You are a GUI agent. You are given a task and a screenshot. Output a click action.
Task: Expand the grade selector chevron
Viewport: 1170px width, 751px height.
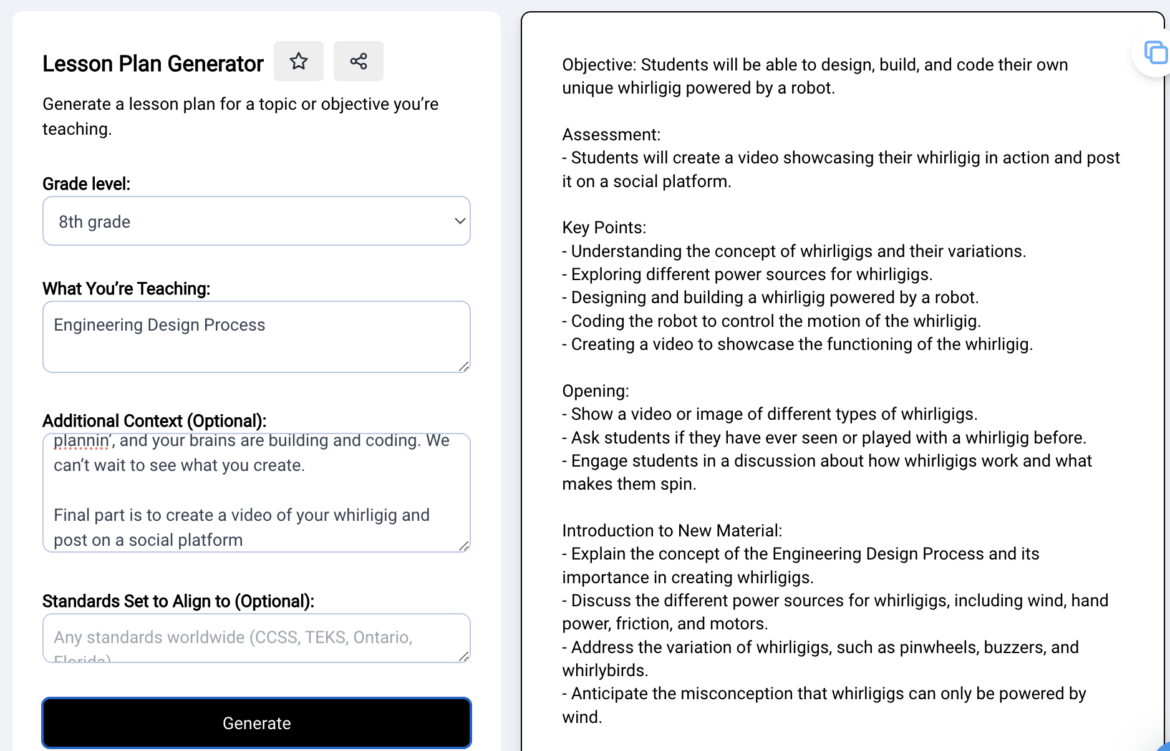459,221
